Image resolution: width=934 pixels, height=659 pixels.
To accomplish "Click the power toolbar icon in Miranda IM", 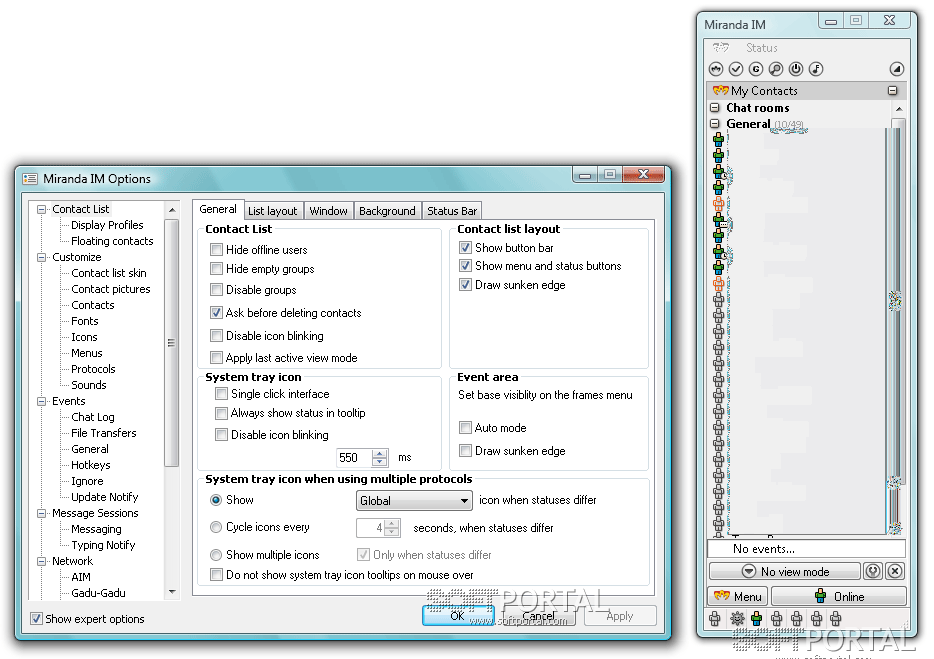I will point(796,69).
